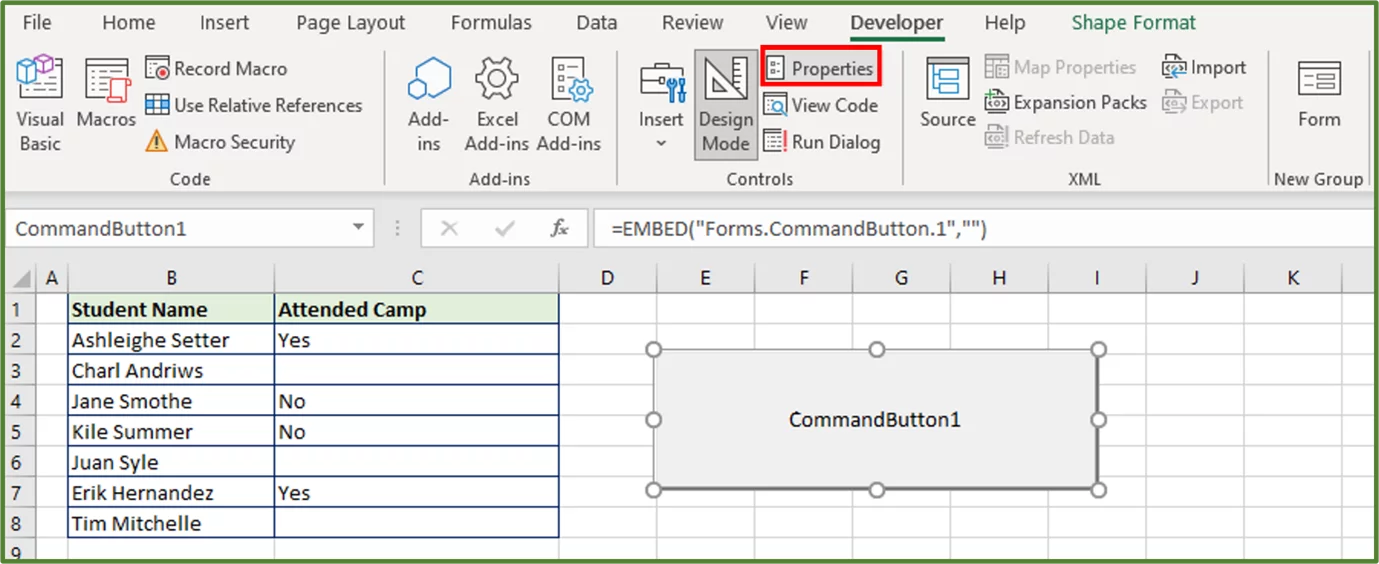Select column B header
The height and width of the screenshot is (564, 1379).
click(171, 278)
